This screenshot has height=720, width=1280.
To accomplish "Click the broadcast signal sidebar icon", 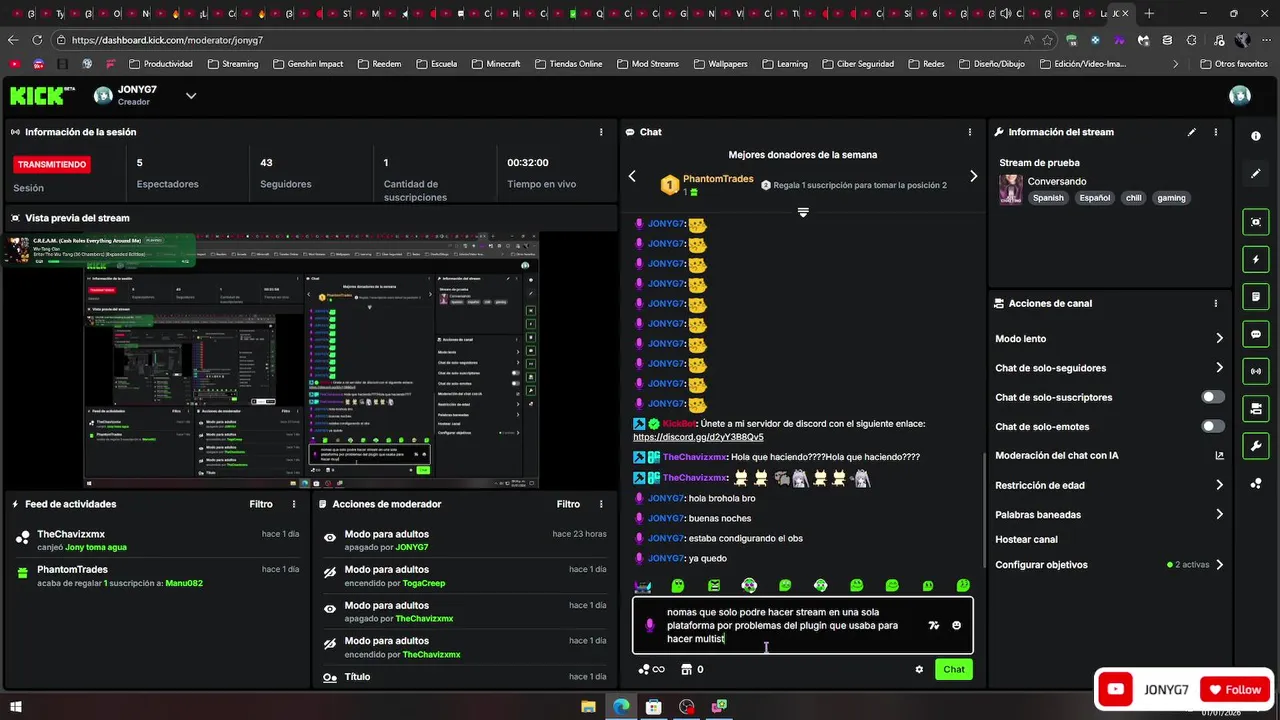I will [x=1256, y=371].
